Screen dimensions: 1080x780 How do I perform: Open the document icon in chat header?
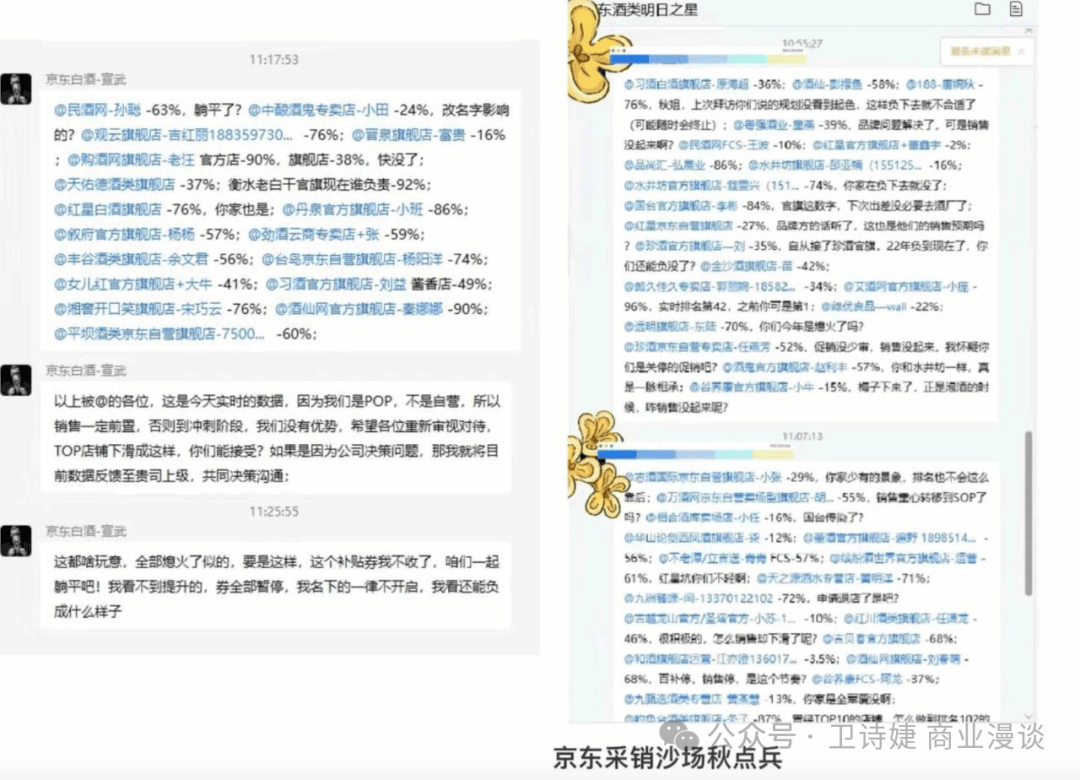point(1017,10)
